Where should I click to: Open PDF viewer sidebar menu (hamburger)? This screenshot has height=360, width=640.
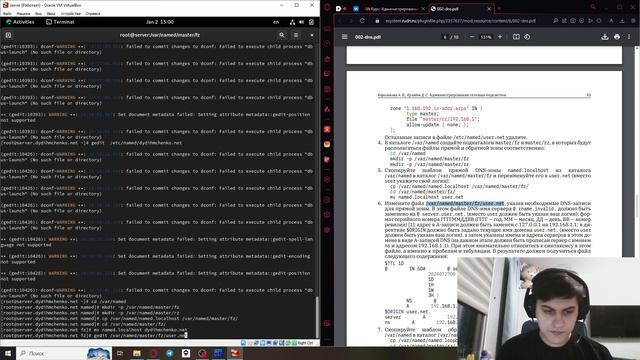345,37
